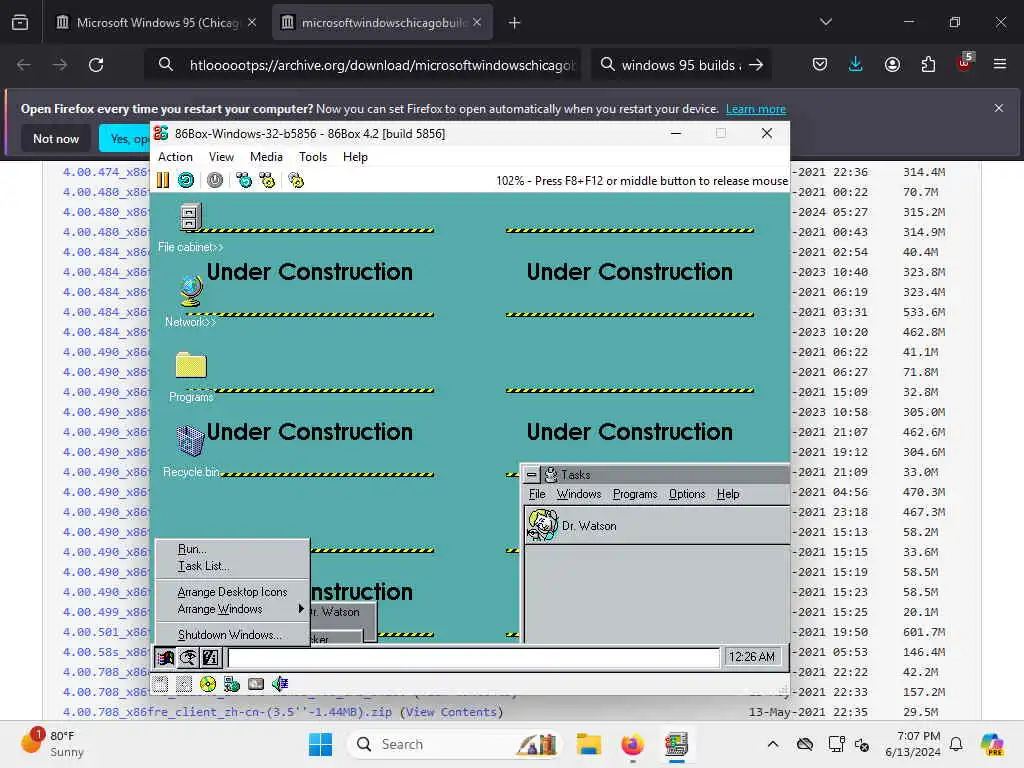Screen dimensions: 1024x768
Task: Click the CD-ROM status bar icon
Action: pos(208,684)
